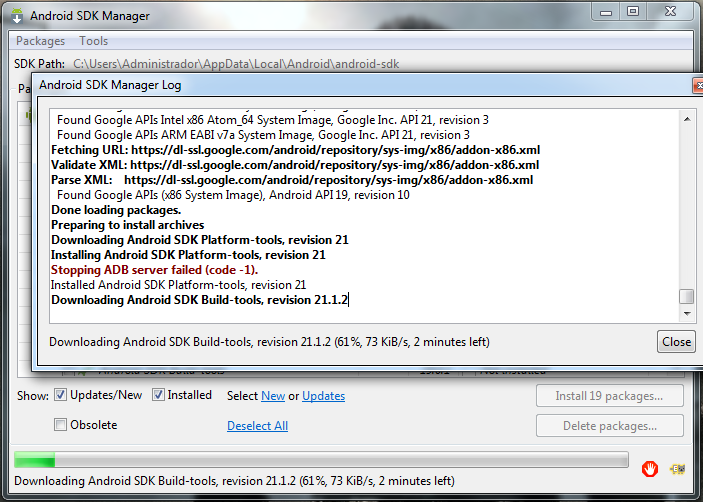Toggle the Installed checkbox
The image size is (703, 502).
pos(158,395)
